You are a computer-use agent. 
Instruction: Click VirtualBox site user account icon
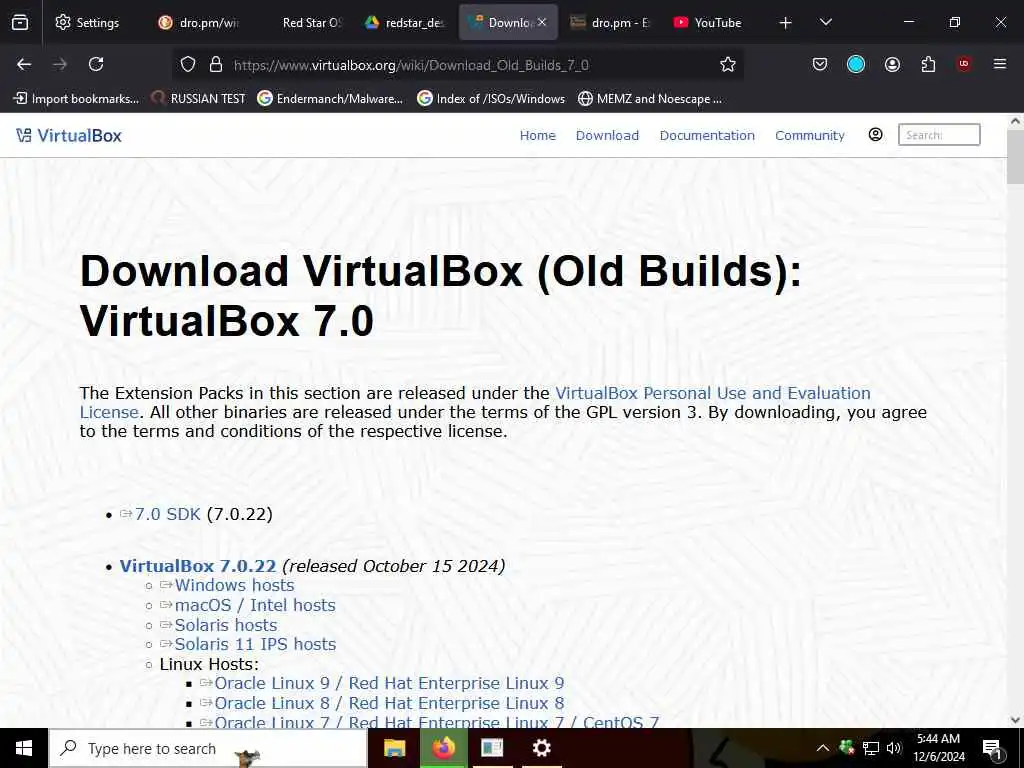click(876, 135)
